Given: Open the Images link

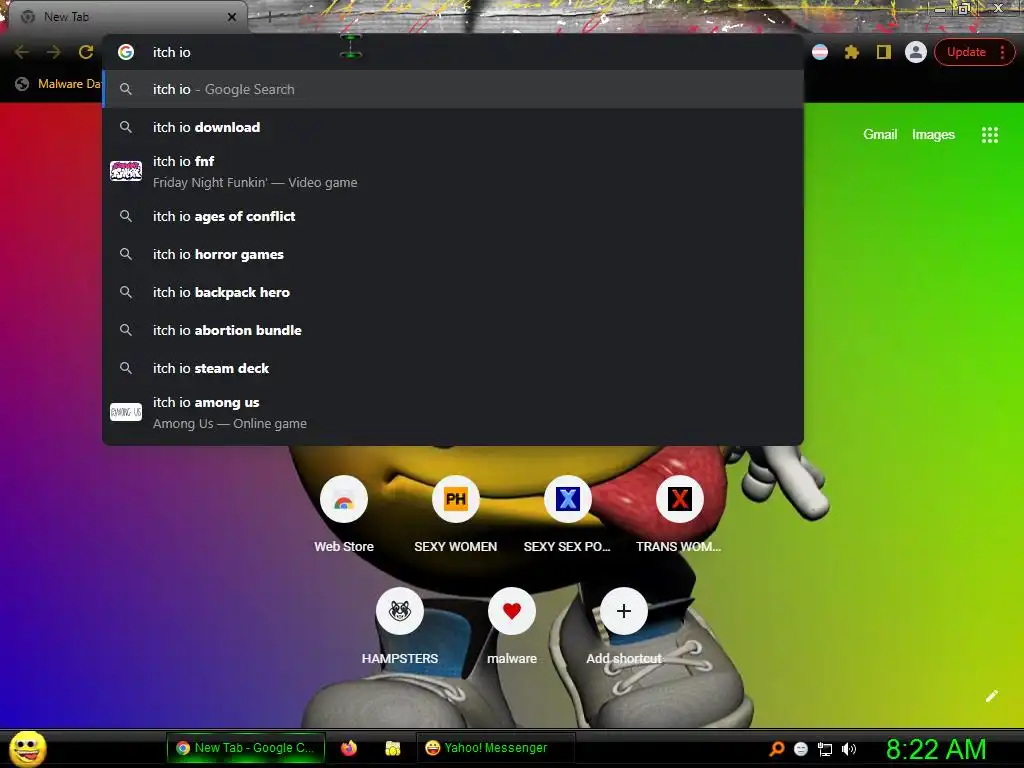Looking at the screenshot, I should 933,135.
